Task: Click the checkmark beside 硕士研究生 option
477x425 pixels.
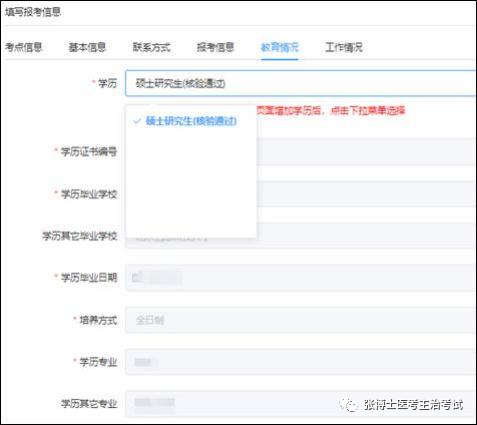Action: [137, 121]
